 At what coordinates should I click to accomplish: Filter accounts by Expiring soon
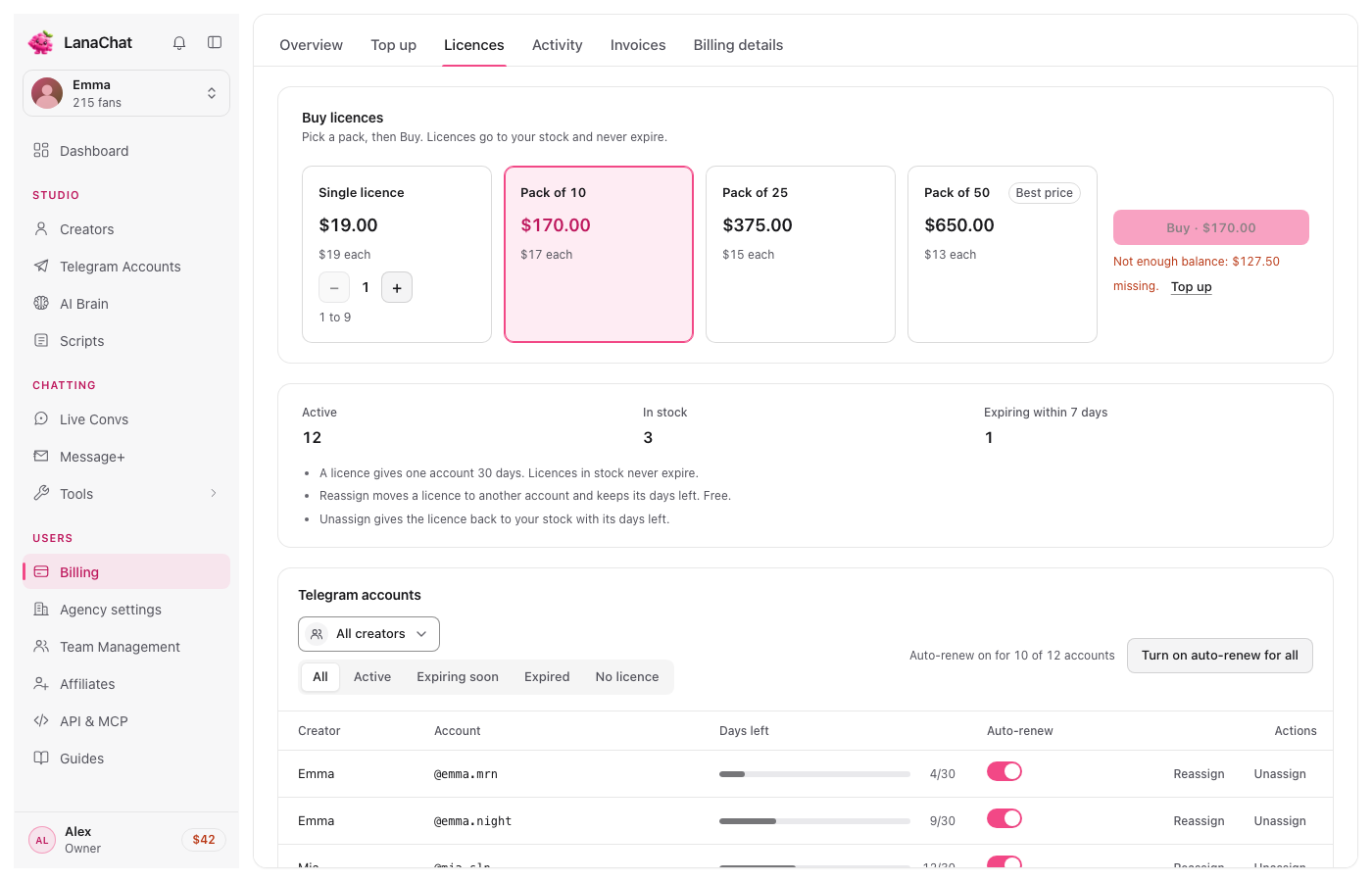(458, 677)
